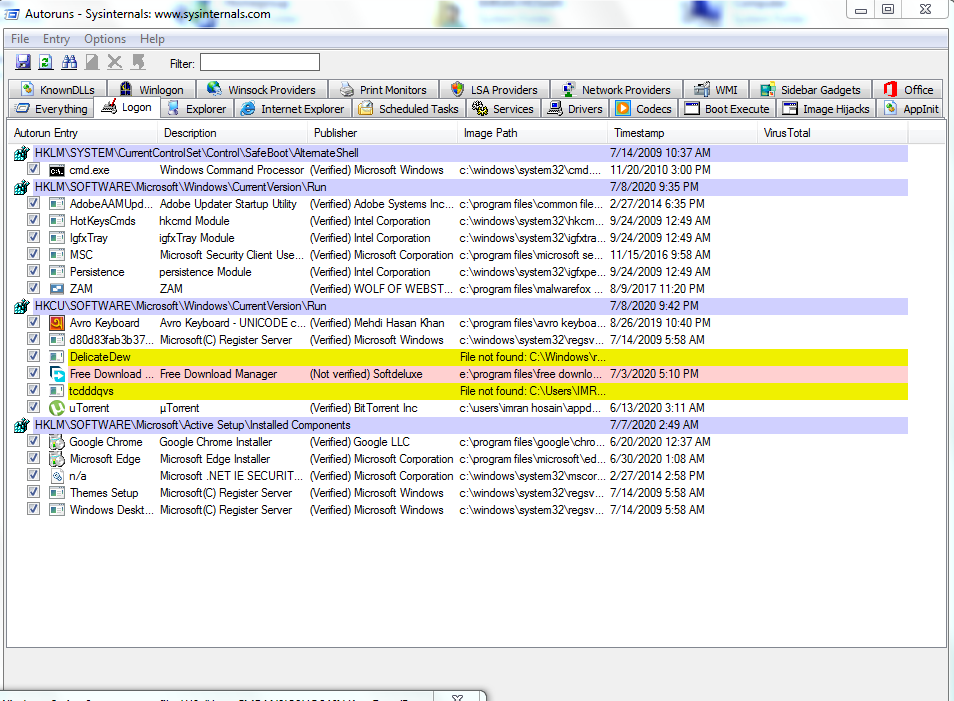Open the Entry menu
Image resolution: width=954 pixels, height=701 pixels.
point(56,39)
